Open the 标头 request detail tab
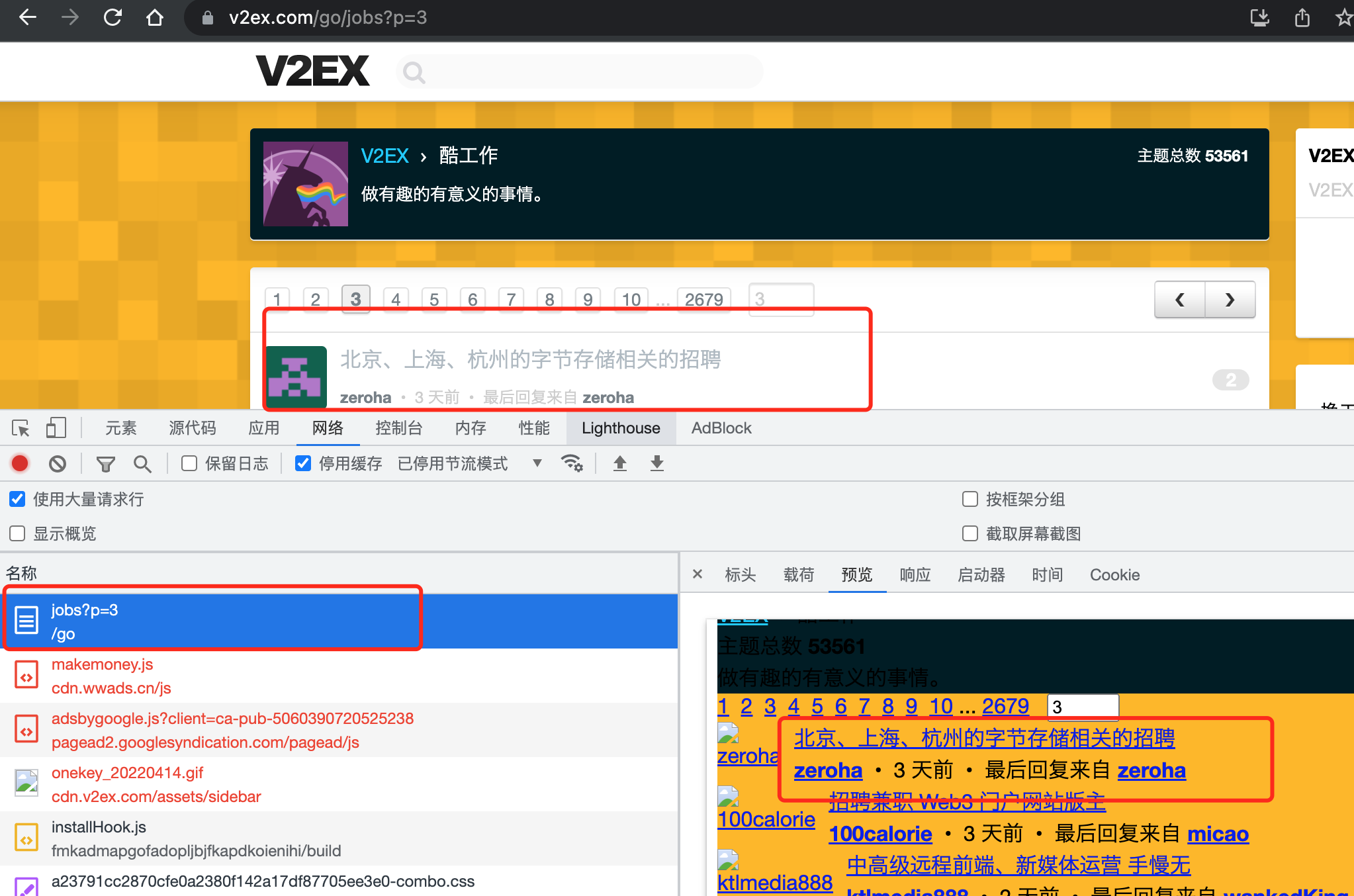Screen dimensions: 1354x896 click(x=741, y=574)
